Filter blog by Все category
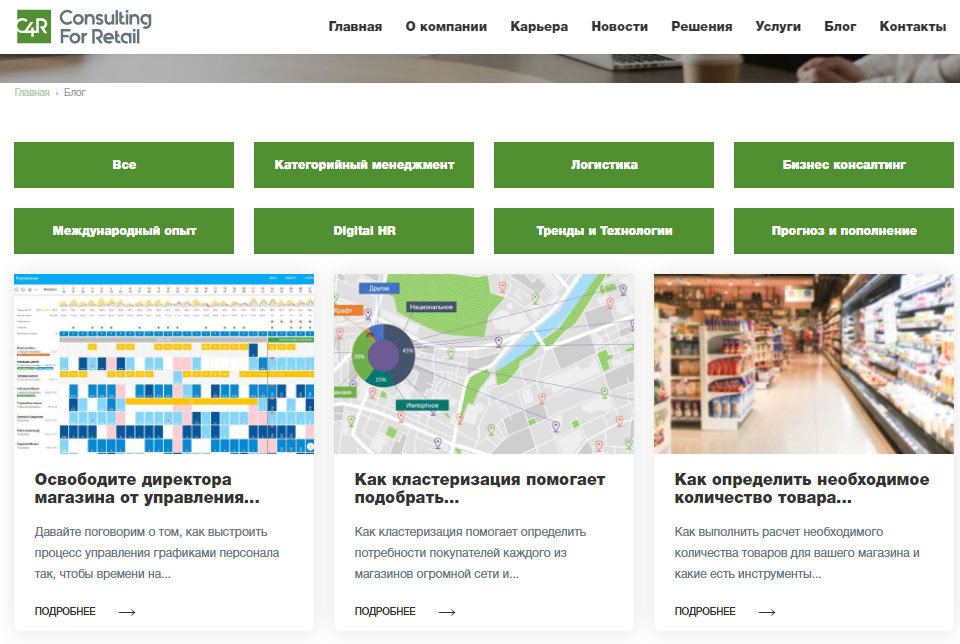960x644 pixels. point(124,165)
